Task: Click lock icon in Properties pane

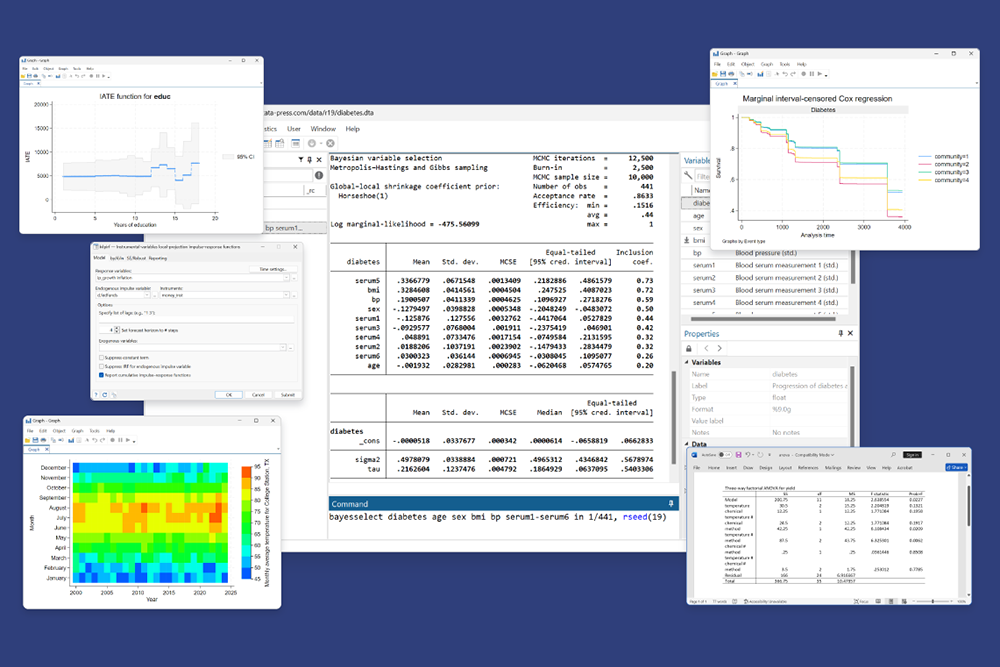Action: coord(689,348)
